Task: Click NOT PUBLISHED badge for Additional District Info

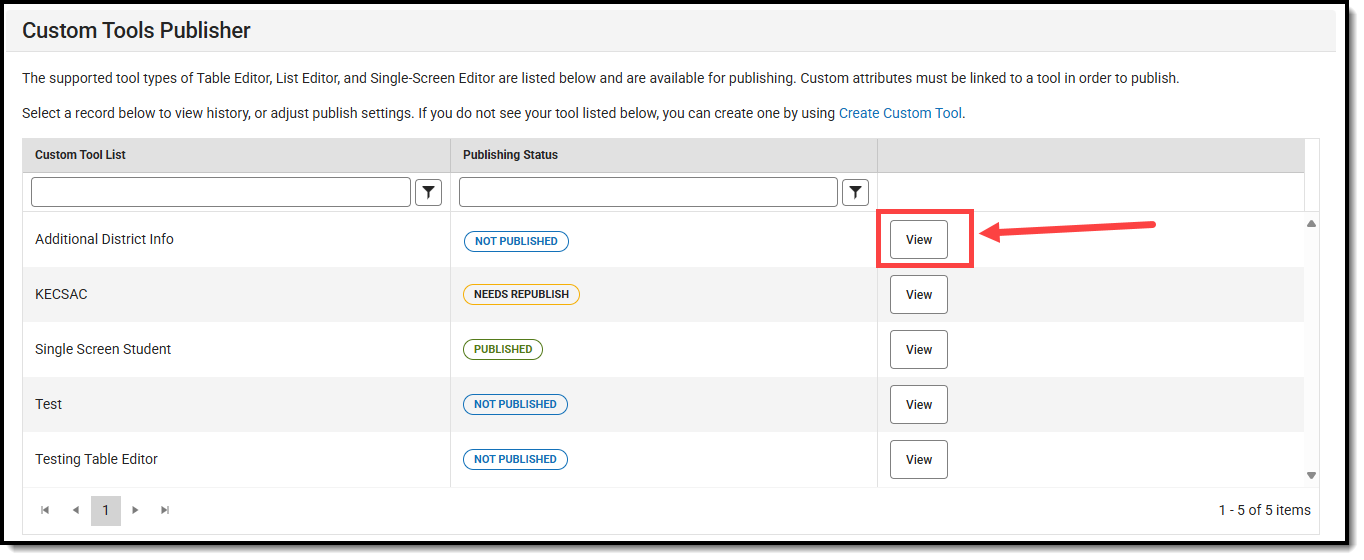Action: pos(516,241)
